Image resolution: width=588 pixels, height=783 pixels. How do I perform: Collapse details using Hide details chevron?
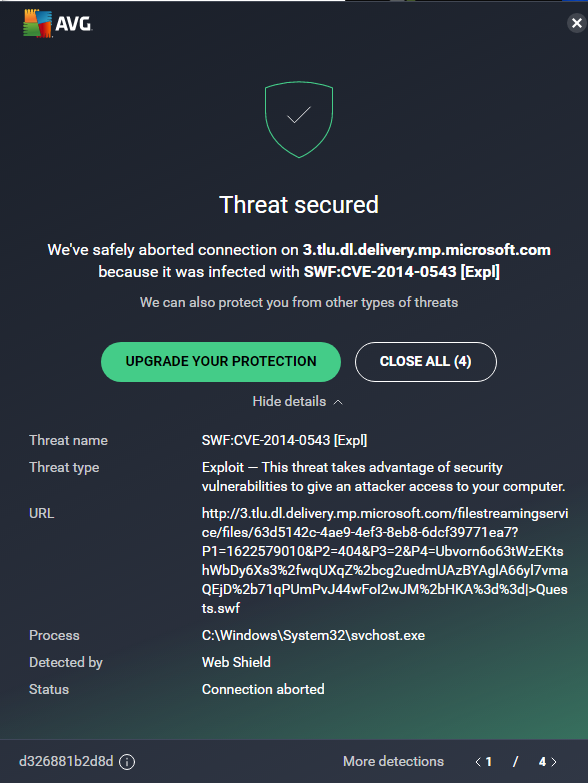point(338,402)
